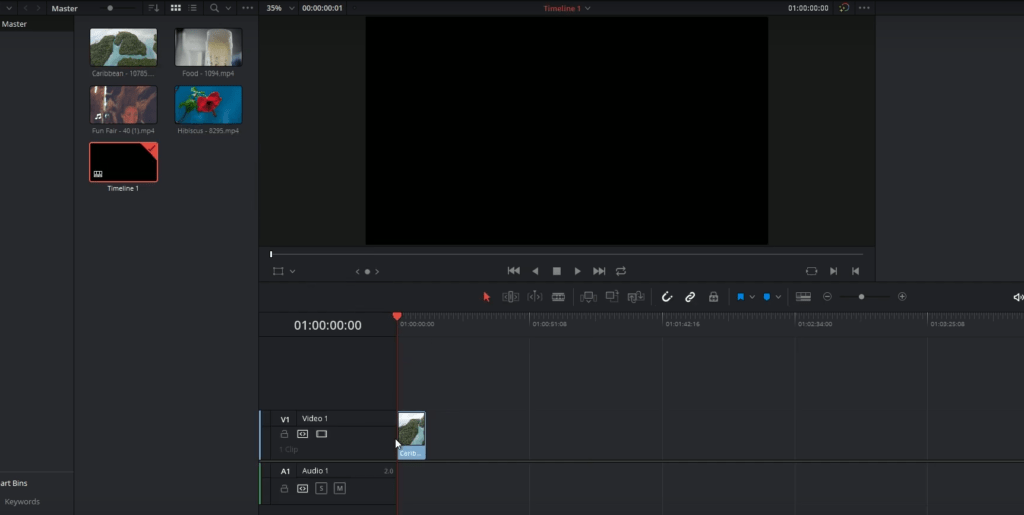Open the Timeline 1 name dropdown
1024x515 pixels.
tap(567, 8)
